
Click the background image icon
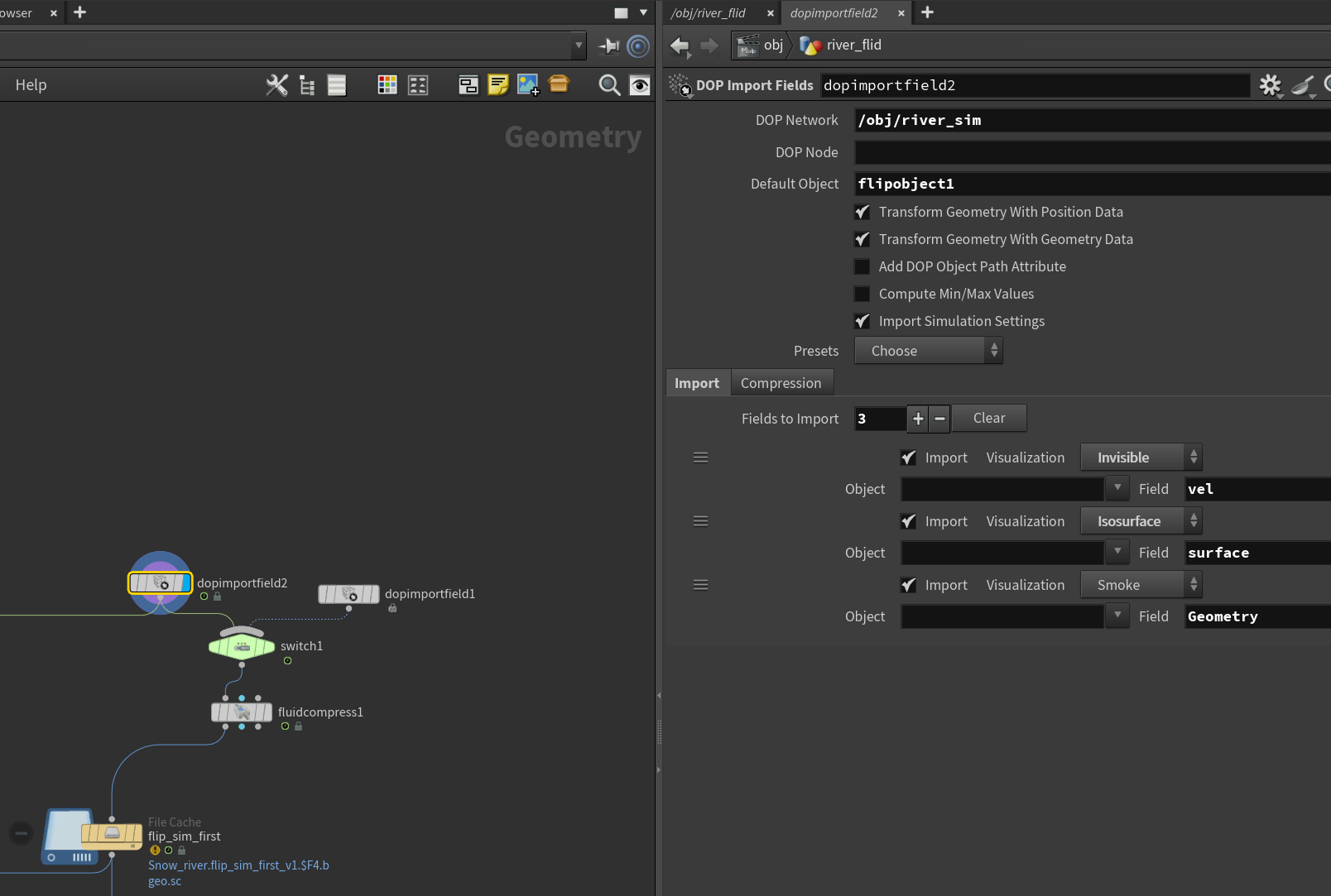(528, 85)
